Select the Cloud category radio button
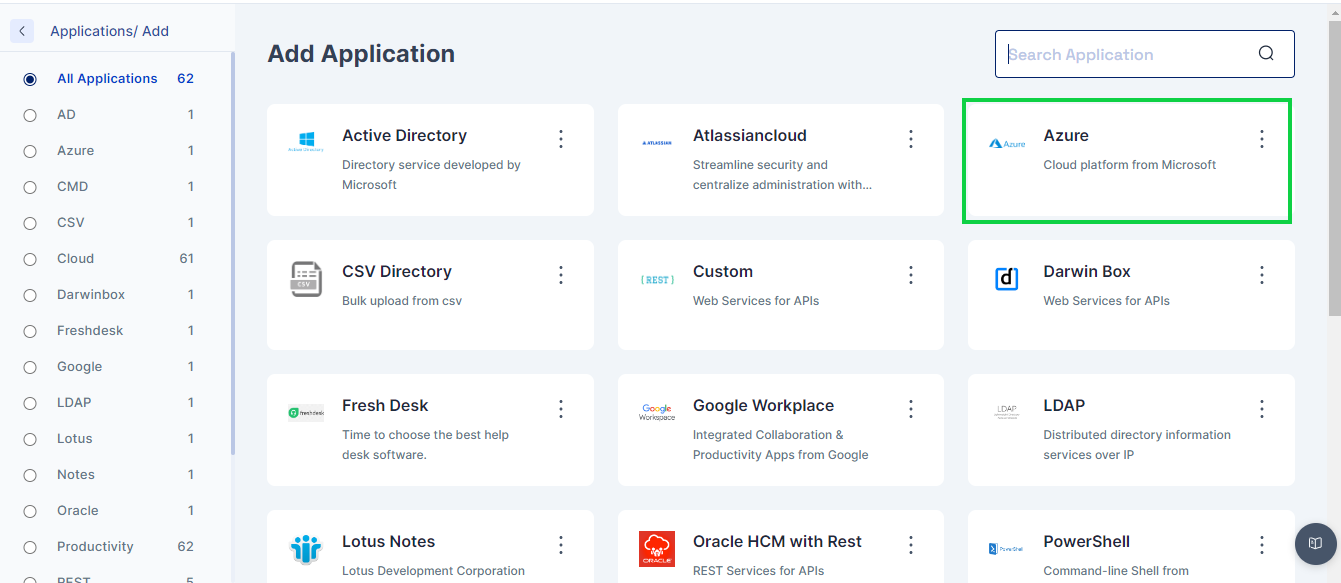This screenshot has width=1341, height=583. pyautogui.click(x=30, y=259)
